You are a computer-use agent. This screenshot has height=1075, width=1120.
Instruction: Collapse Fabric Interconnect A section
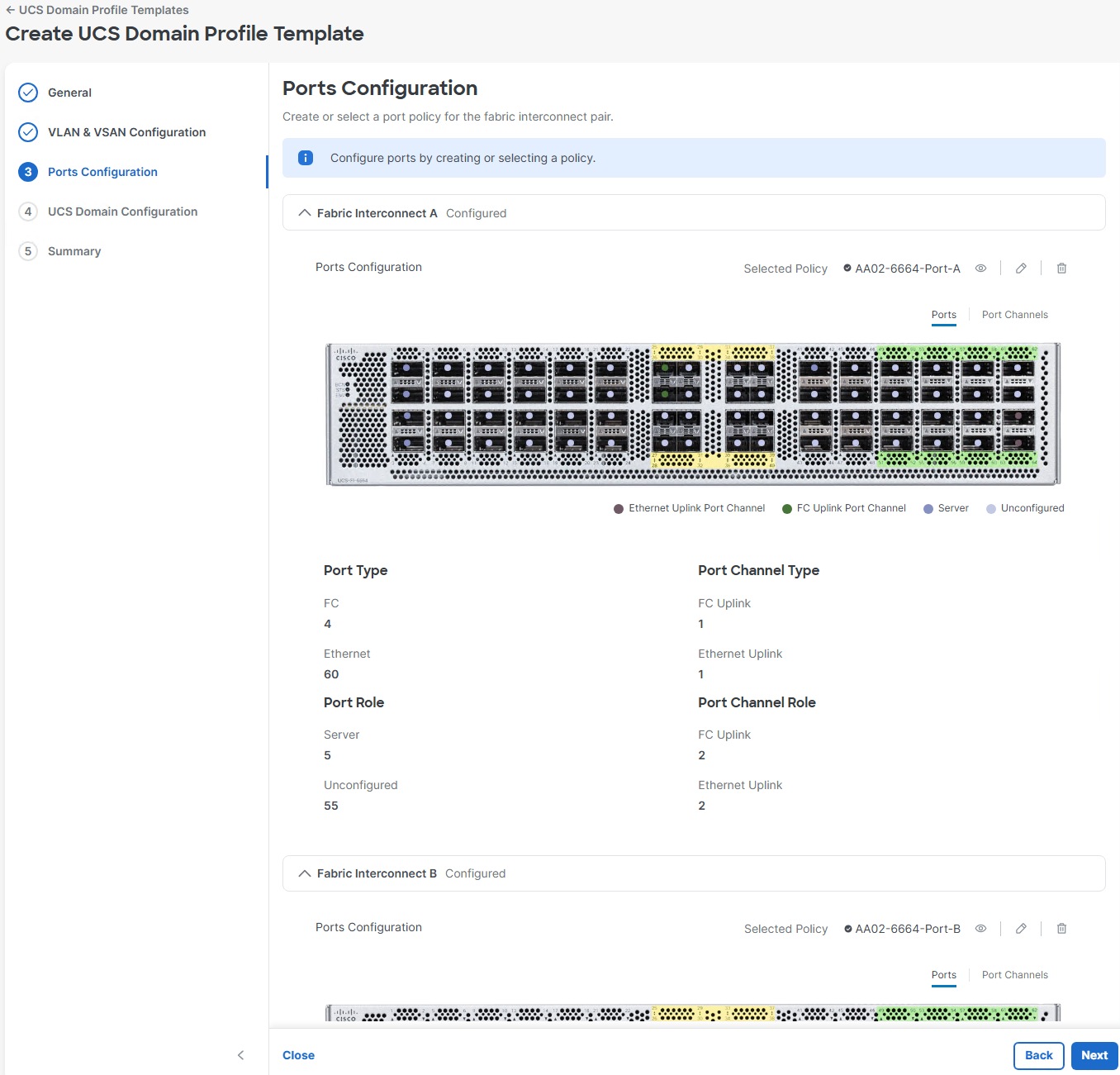coord(305,213)
